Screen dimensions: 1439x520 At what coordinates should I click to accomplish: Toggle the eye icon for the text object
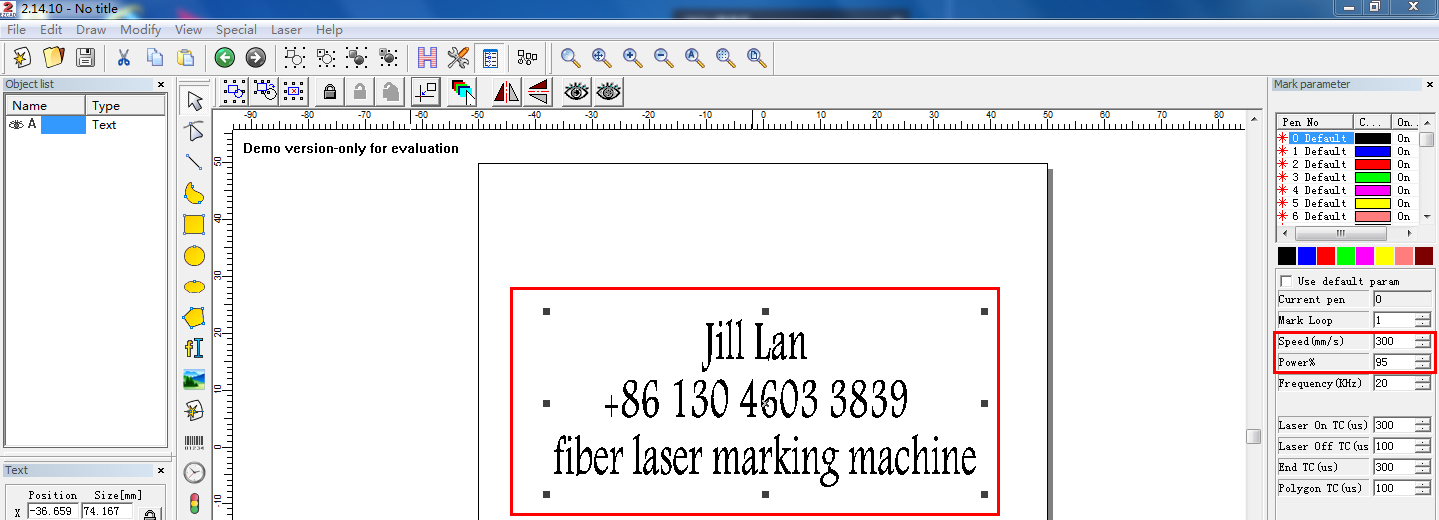(15, 125)
